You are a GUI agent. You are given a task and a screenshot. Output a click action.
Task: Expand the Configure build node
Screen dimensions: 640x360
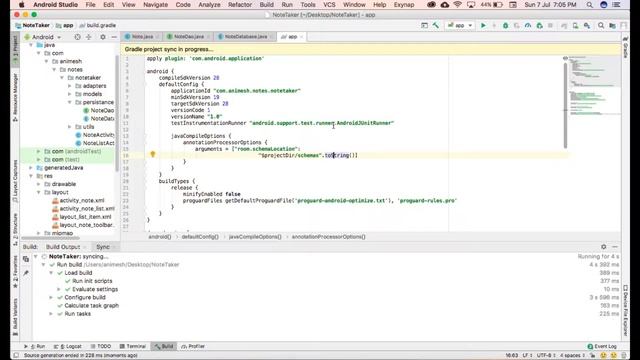(x=51, y=297)
